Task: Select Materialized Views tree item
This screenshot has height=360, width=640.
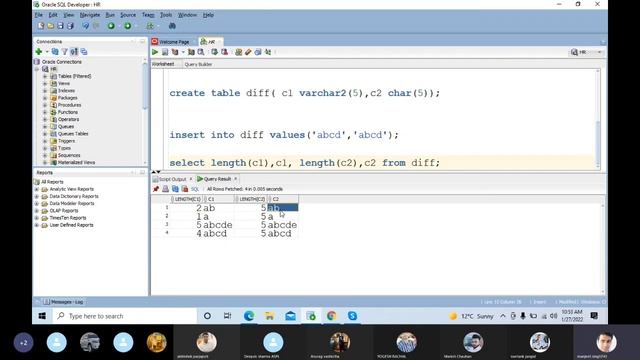Action: click(76, 162)
